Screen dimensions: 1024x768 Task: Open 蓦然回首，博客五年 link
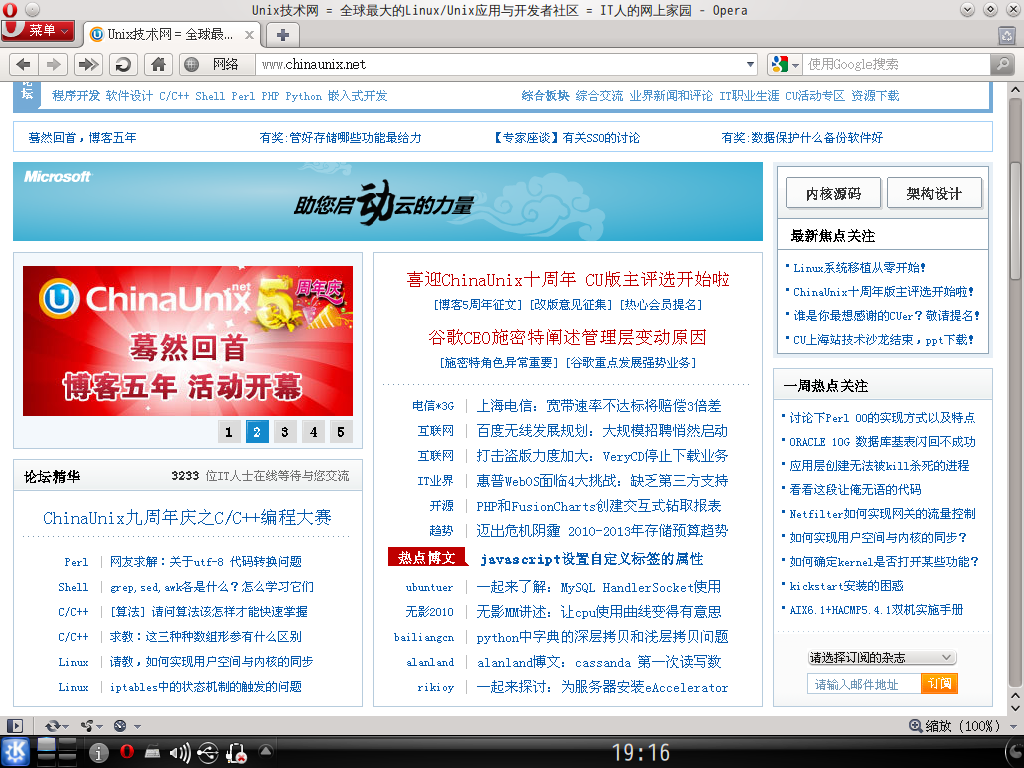(82, 138)
